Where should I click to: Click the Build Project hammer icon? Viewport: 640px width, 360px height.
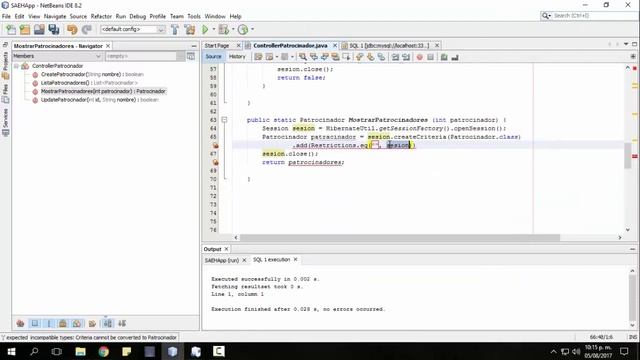[175, 29]
